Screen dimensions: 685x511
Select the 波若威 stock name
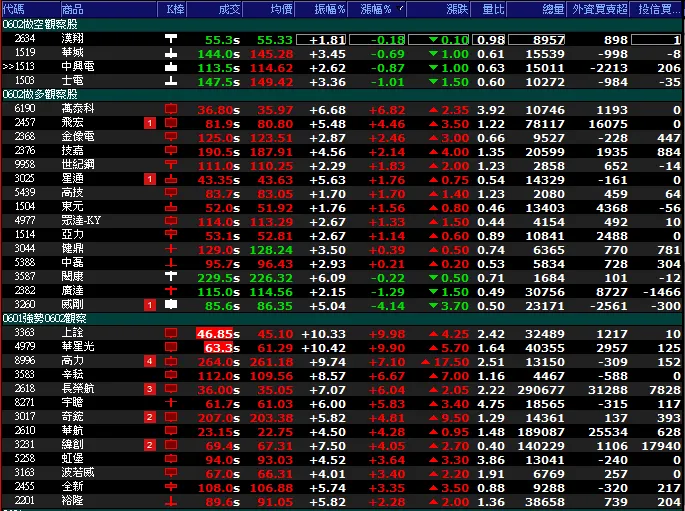78,473
